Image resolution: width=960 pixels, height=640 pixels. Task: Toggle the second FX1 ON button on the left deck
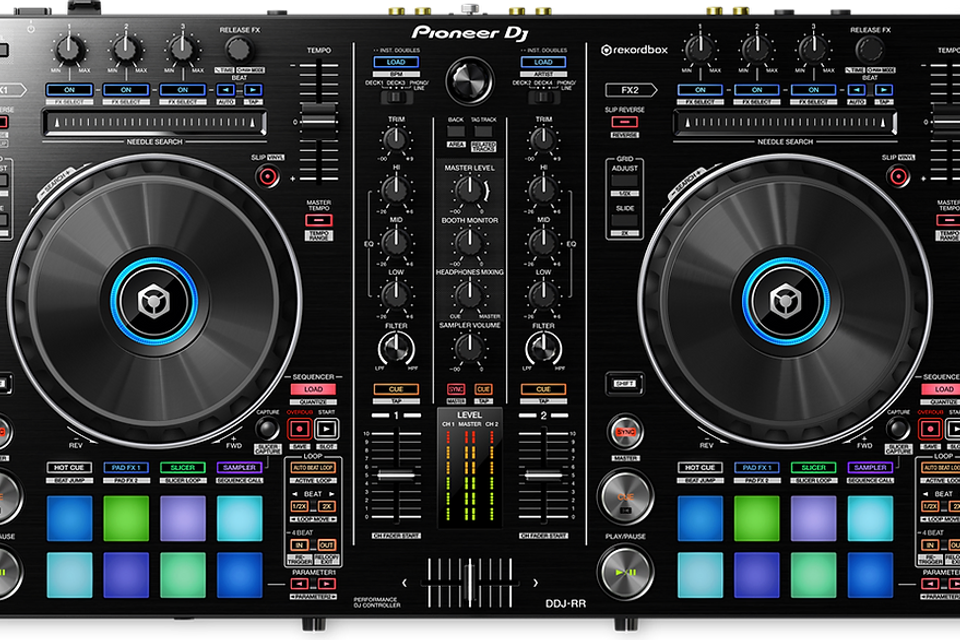tap(126, 90)
